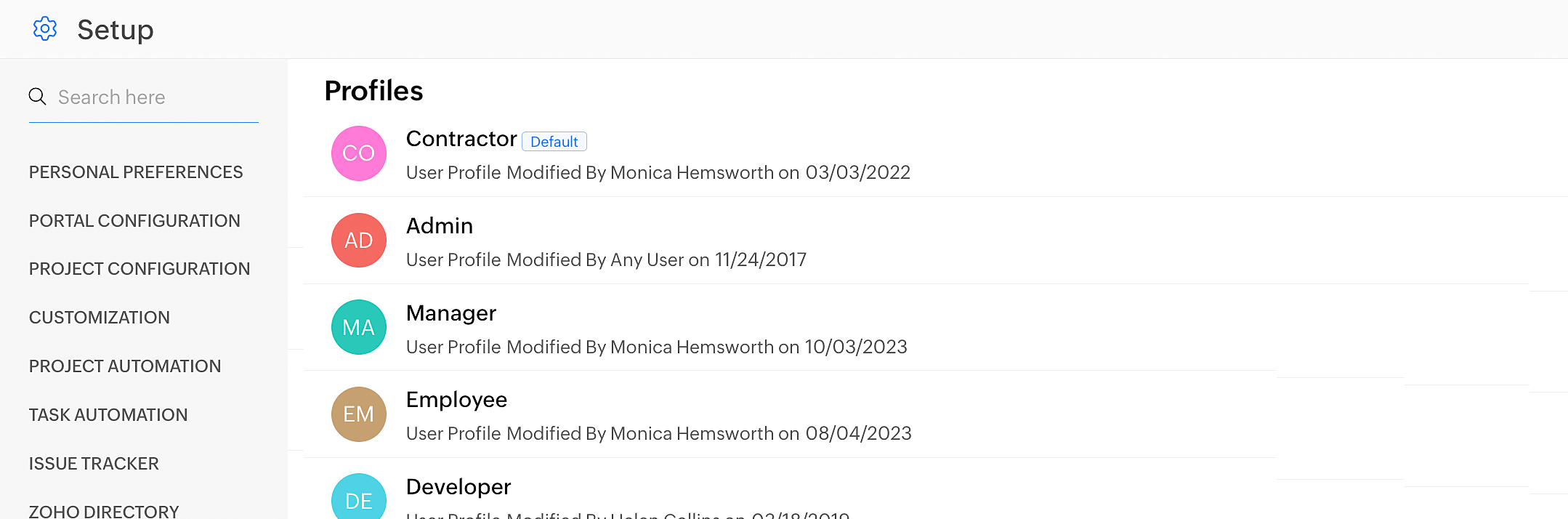Go to Customization settings
The height and width of the screenshot is (519, 1568).
click(100, 318)
